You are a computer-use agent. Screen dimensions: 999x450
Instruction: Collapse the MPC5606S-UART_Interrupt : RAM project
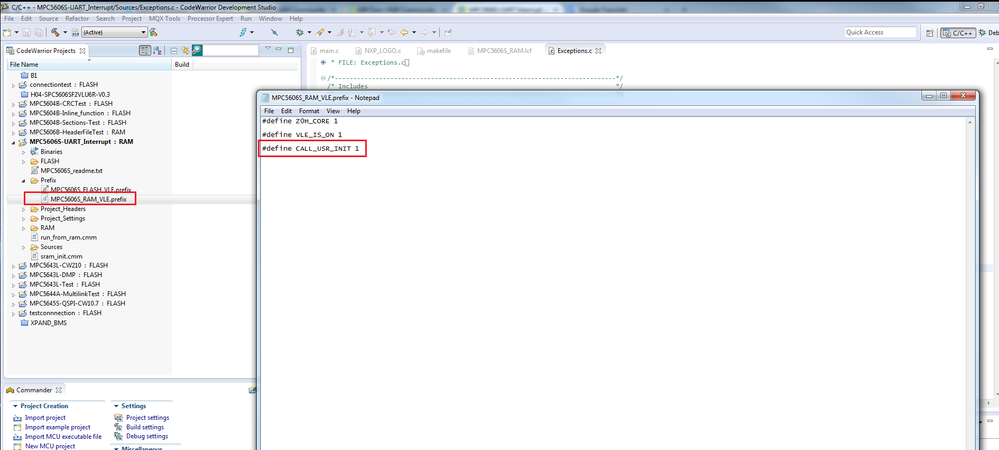point(13,142)
